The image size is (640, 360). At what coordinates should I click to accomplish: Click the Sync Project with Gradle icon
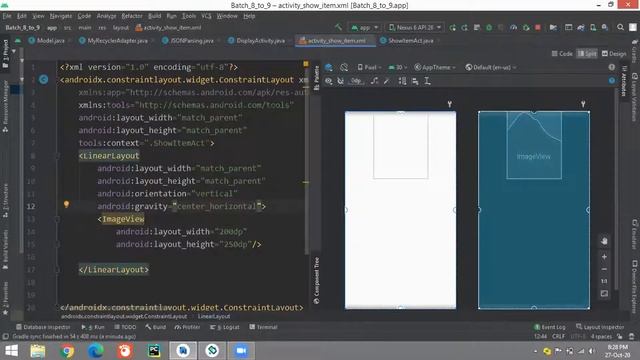pyautogui.click(x=581, y=27)
